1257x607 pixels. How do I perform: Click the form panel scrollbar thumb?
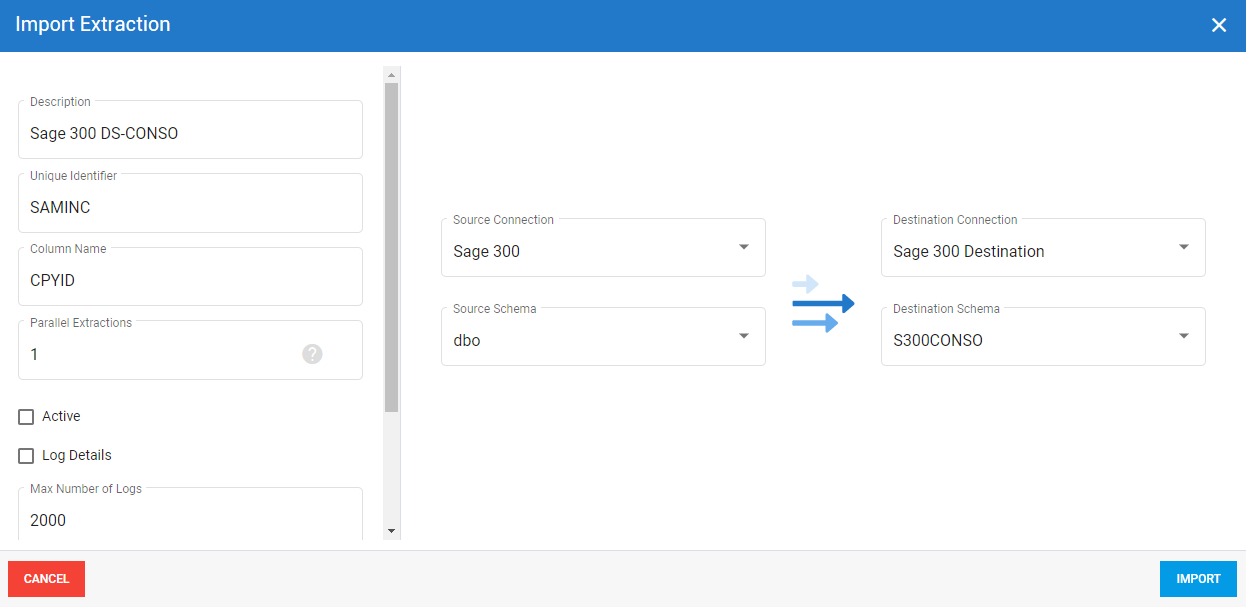pyautogui.click(x=391, y=247)
